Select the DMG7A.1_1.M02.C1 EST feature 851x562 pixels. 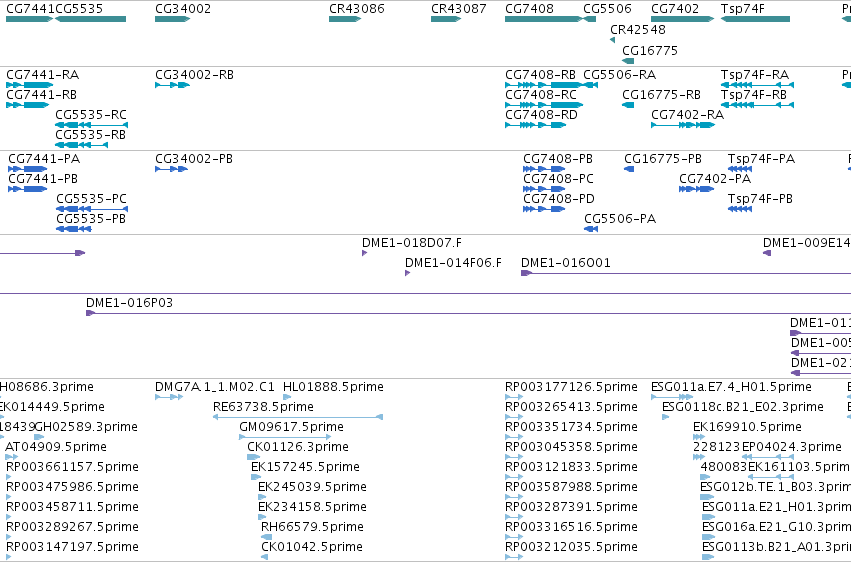tap(169, 397)
